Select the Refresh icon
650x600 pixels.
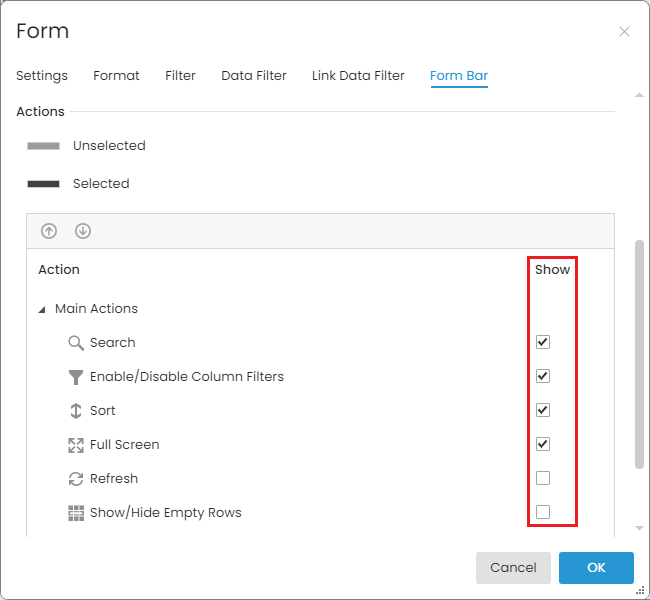point(76,479)
